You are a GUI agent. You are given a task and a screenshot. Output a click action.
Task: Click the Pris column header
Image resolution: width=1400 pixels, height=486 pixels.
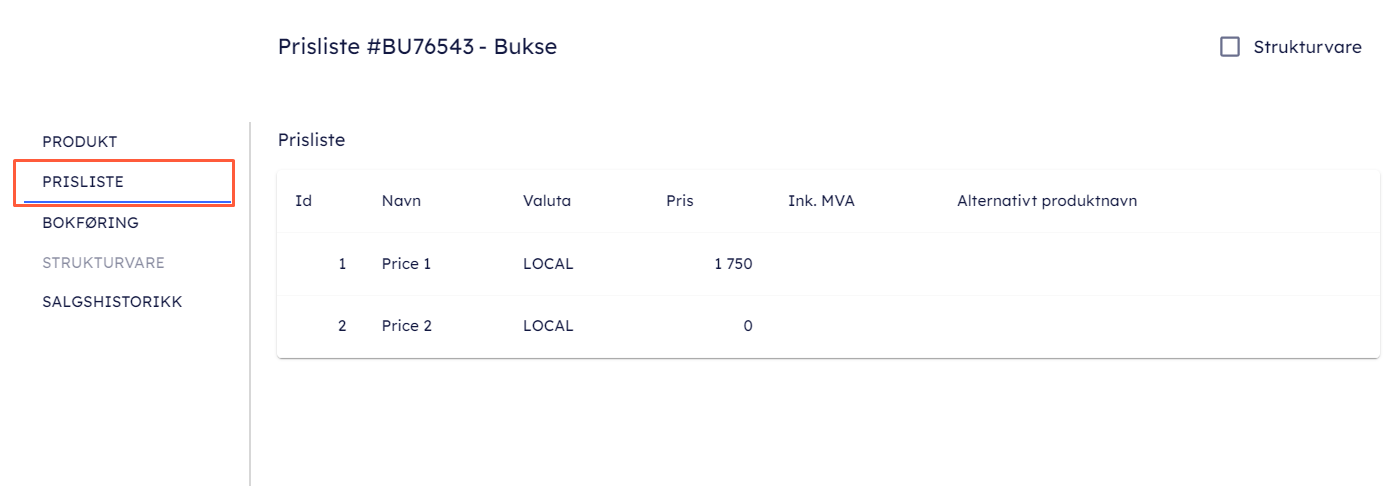click(680, 201)
